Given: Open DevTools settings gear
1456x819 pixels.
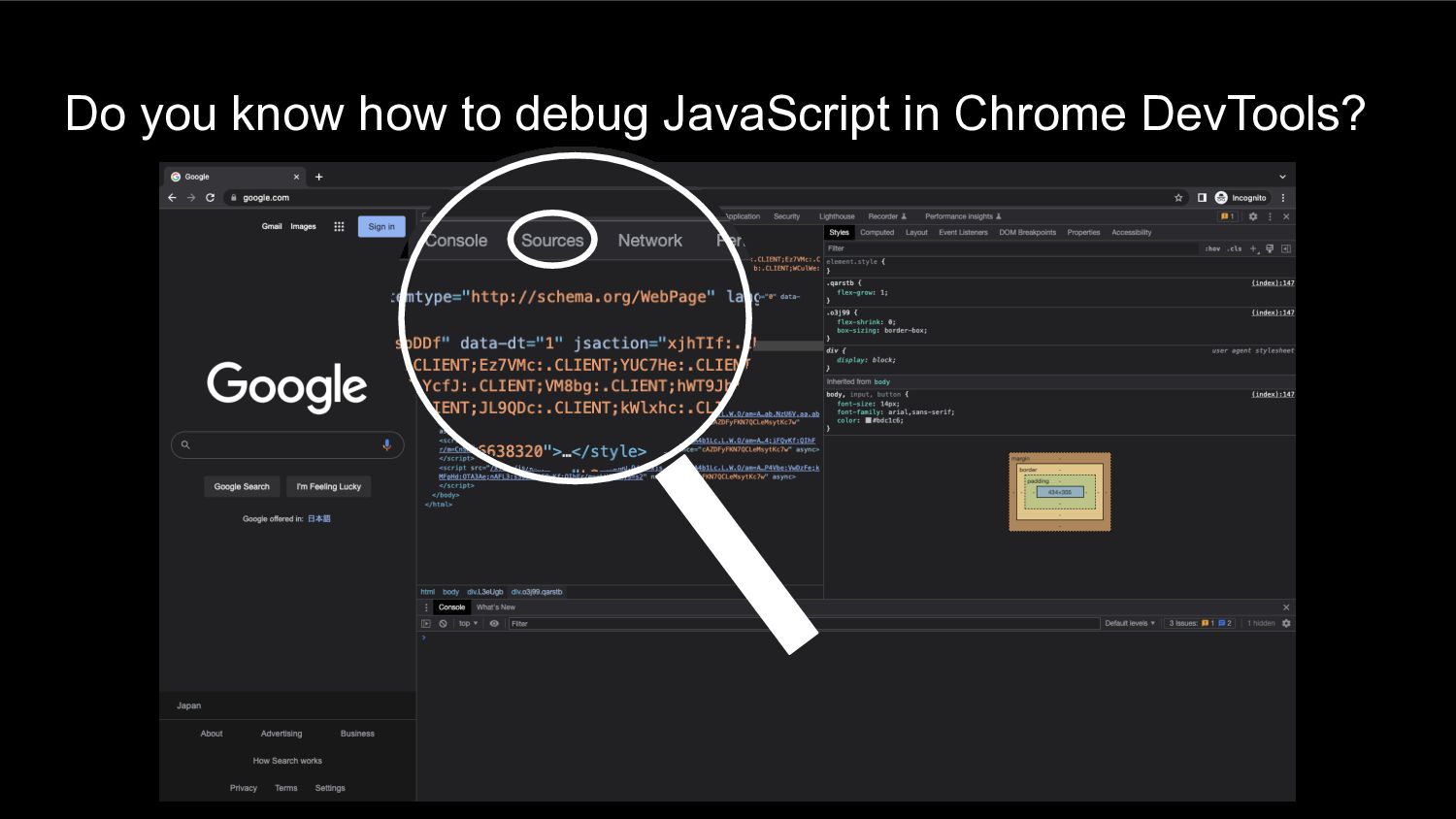Looking at the screenshot, I should coord(1253,216).
